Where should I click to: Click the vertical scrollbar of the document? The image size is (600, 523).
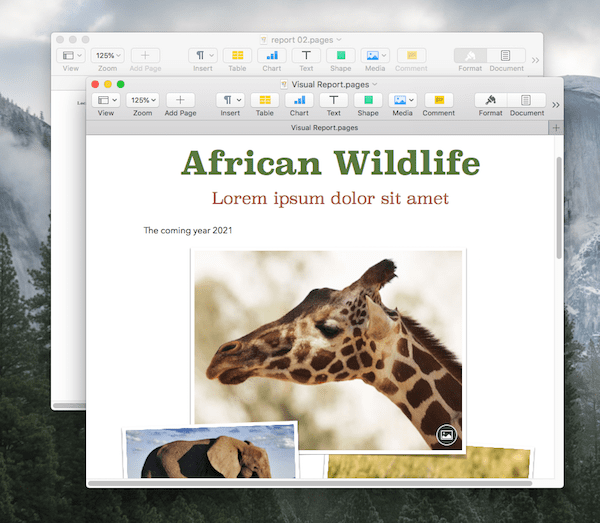click(x=559, y=210)
